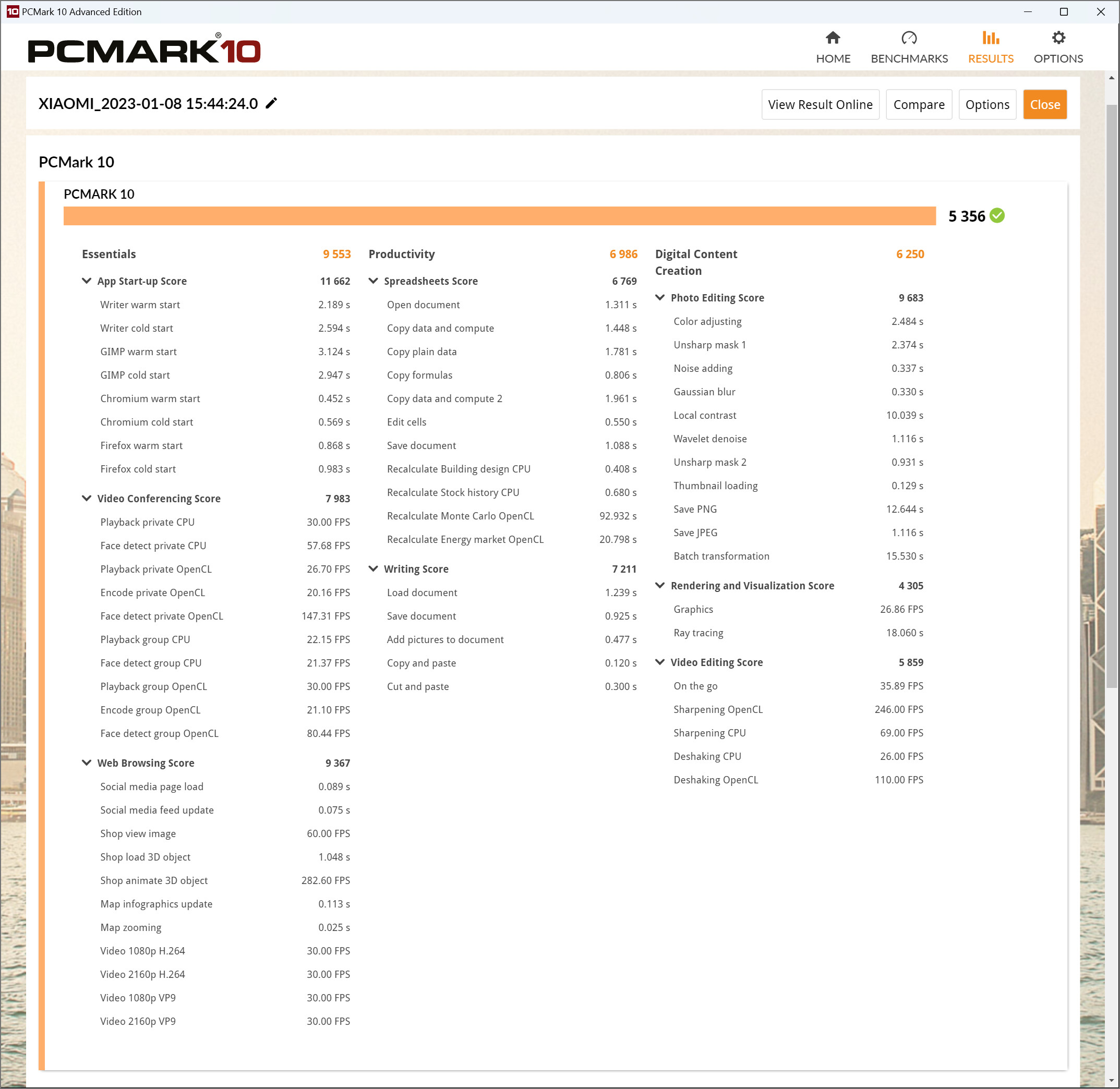Collapse Photo Editing Score section

coord(660,297)
